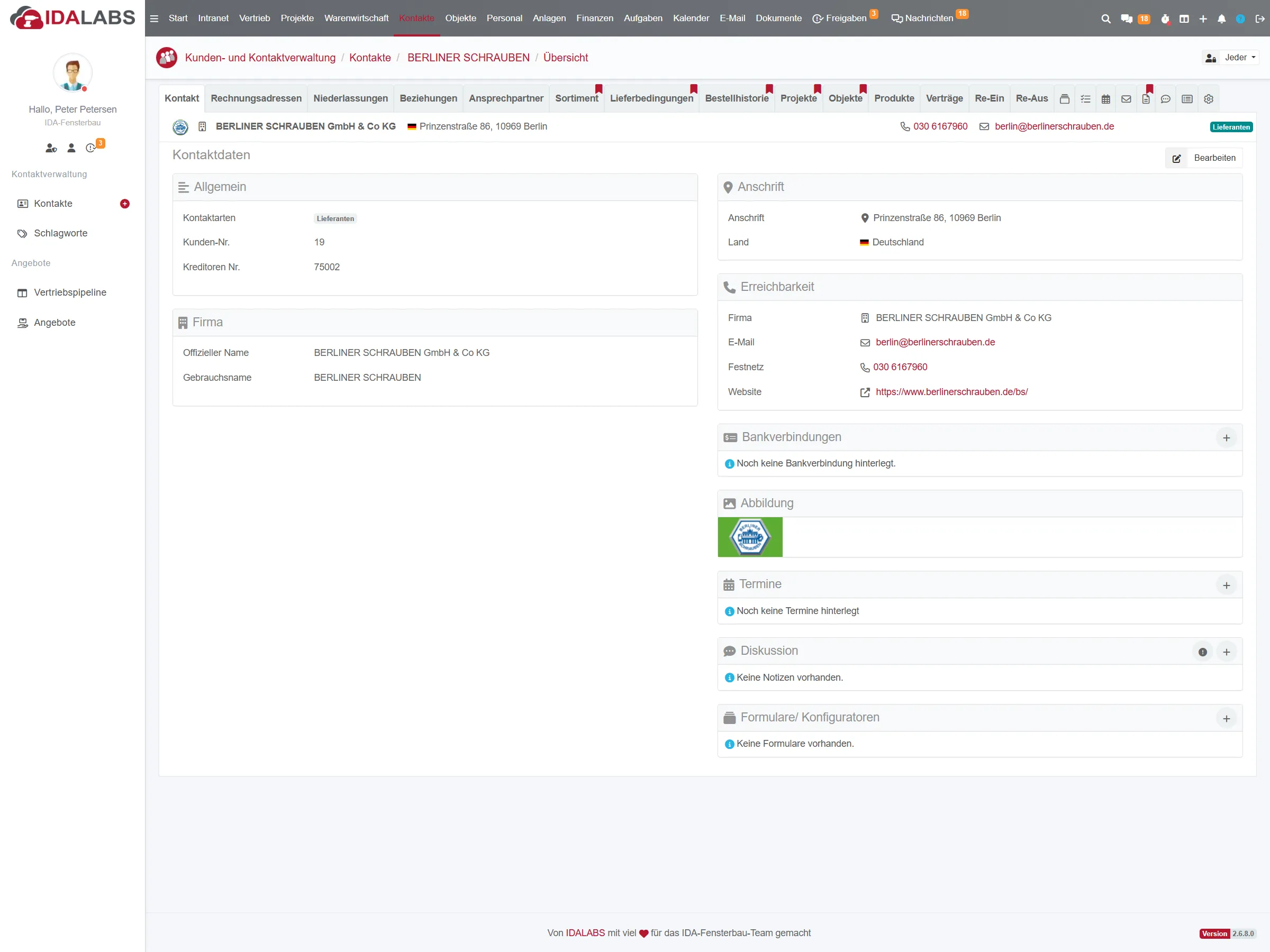Open the Finanzen menu item
The image size is (1270, 952).
594,19
